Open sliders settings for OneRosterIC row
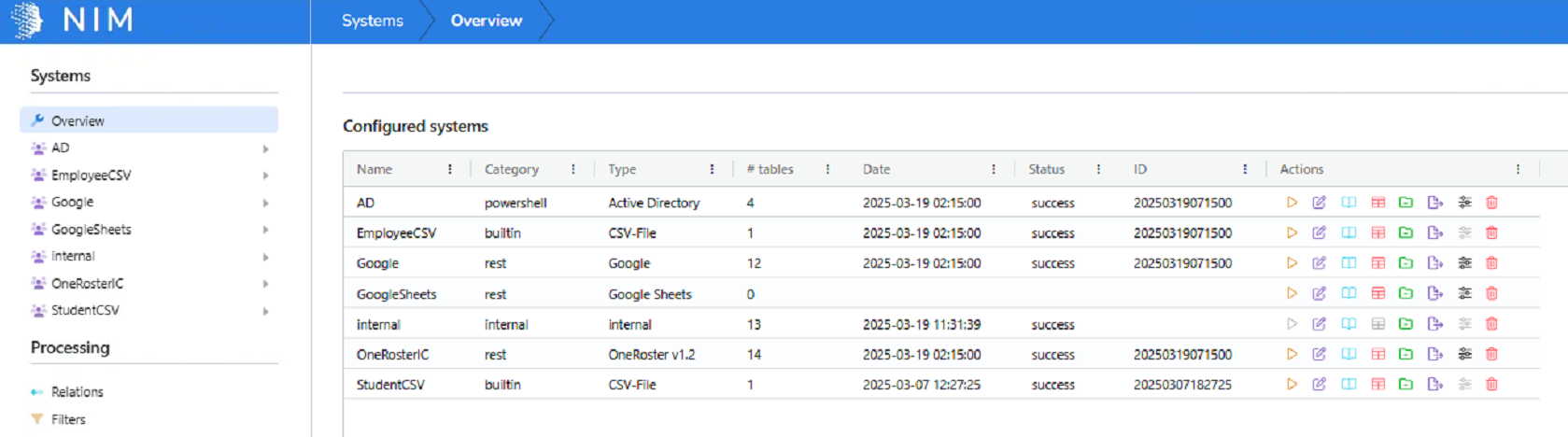Image resolution: width=1568 pixels, height=437 pixels. click(1464, 354)
